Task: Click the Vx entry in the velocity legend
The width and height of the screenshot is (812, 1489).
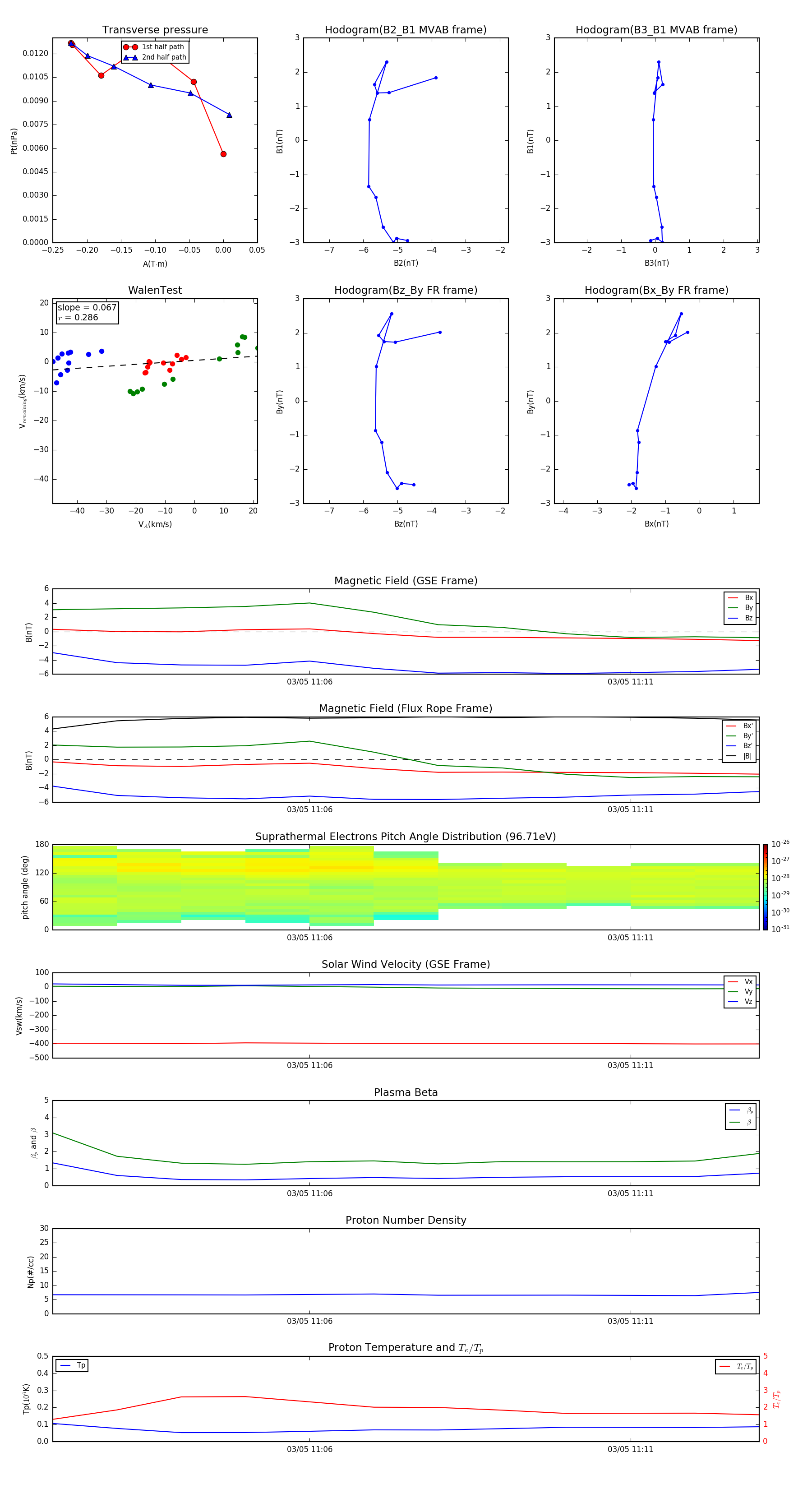Action: tap(740, 981)
